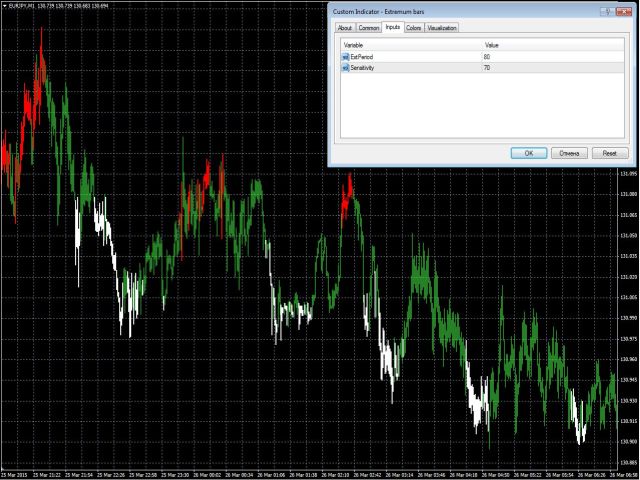Switch to the About tab
Image resolution: width=640 pixels, height=480 pixels.
345,28
